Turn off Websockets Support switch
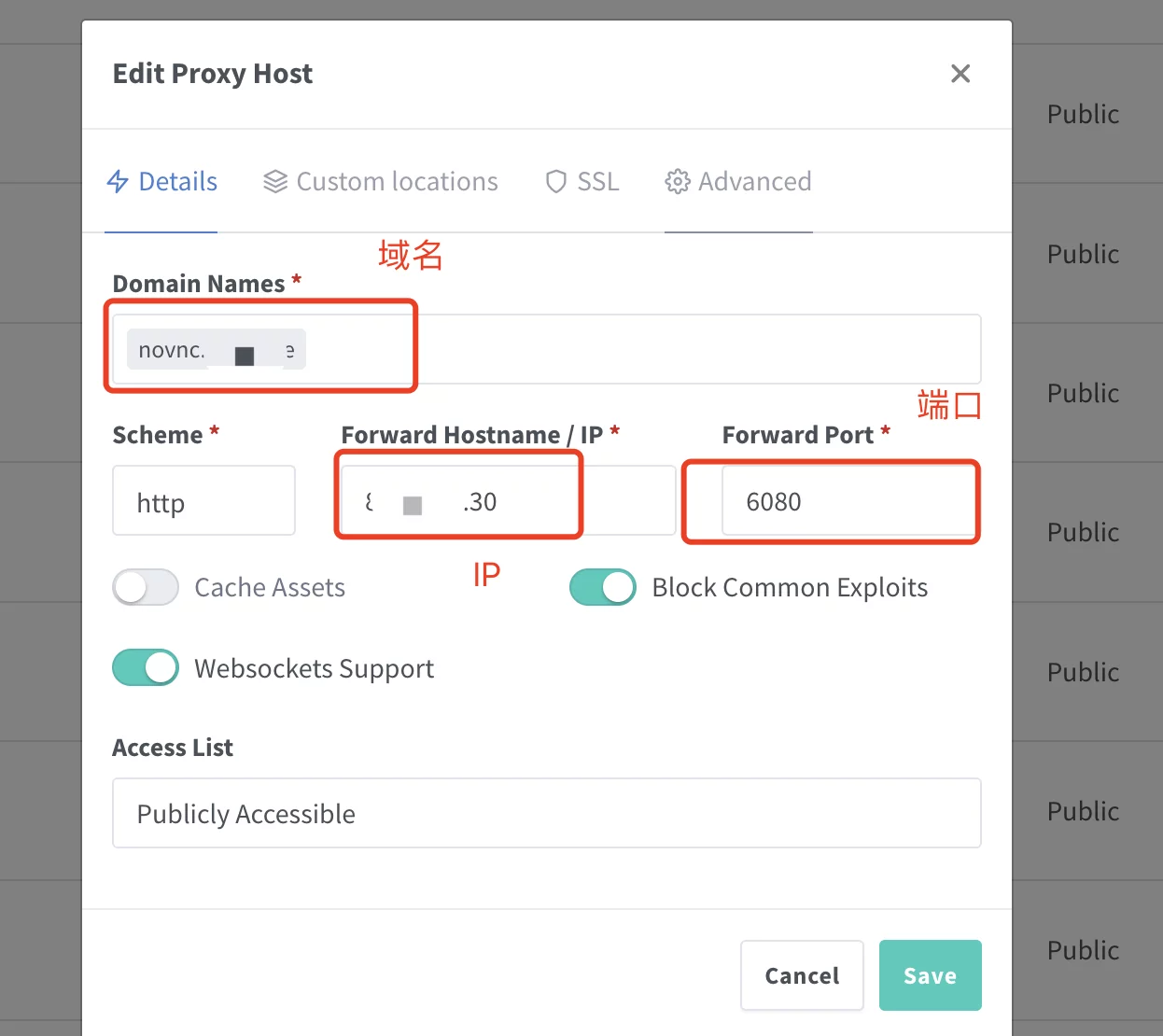Screen dimensions: 1163x1036 click(146, 668)
